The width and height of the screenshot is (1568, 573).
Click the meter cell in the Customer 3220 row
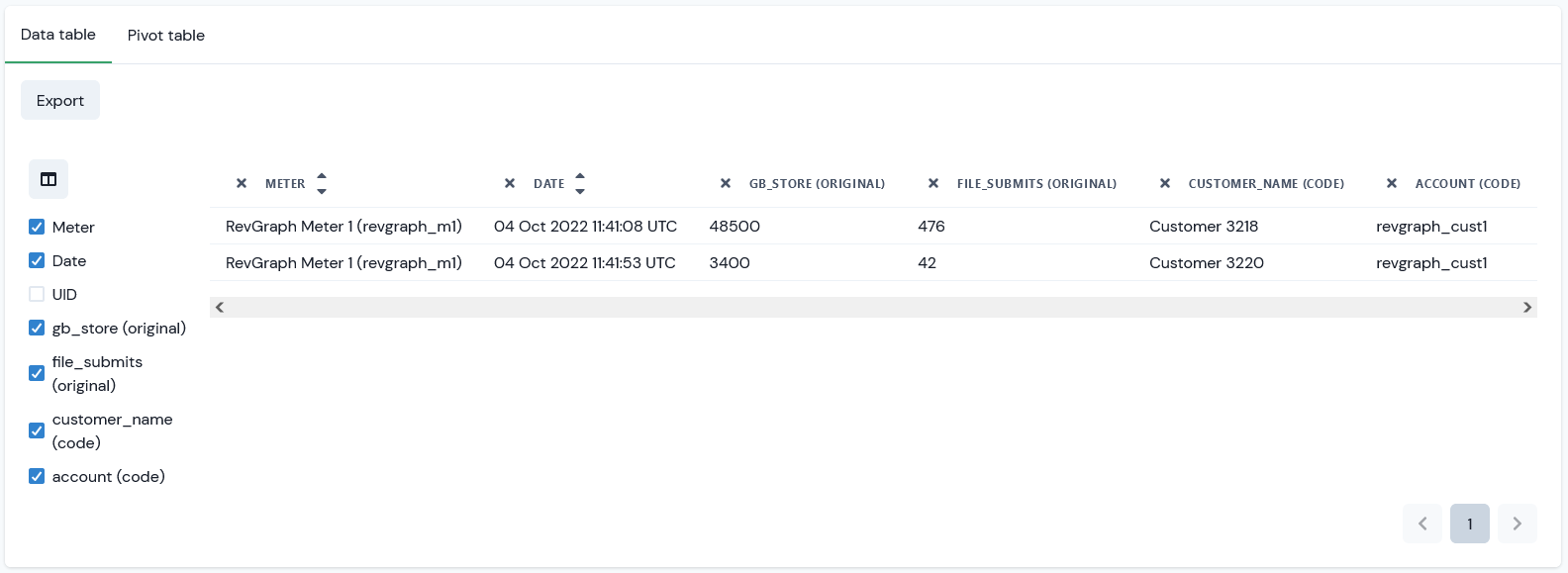tap(343, 262)
